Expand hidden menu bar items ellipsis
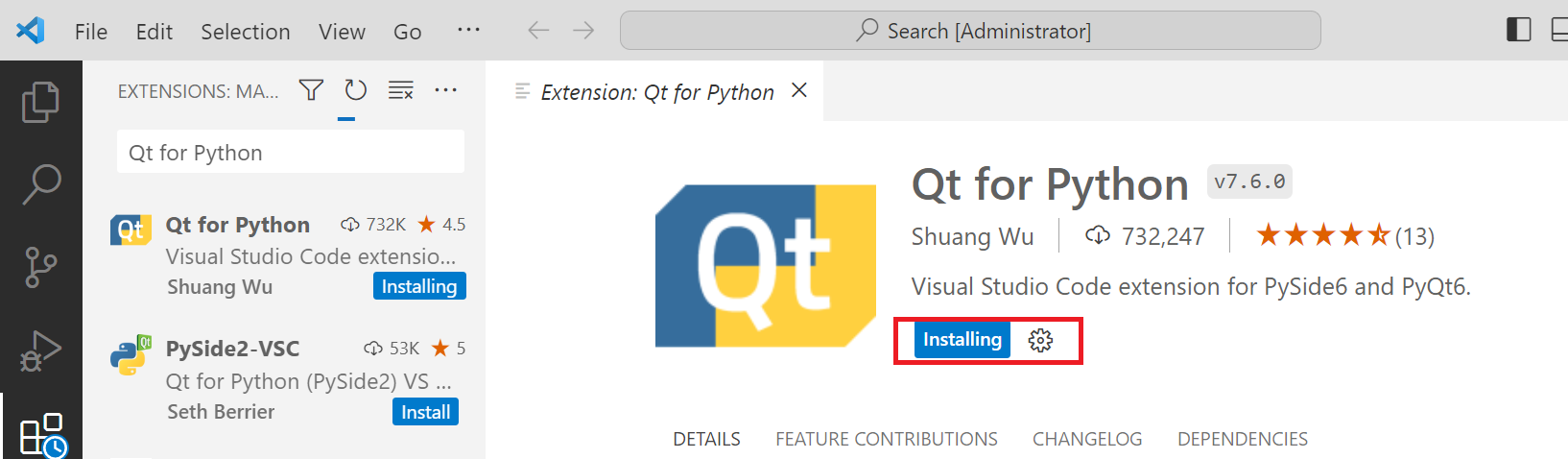The image size is (1568, 459). pos(468,31)
